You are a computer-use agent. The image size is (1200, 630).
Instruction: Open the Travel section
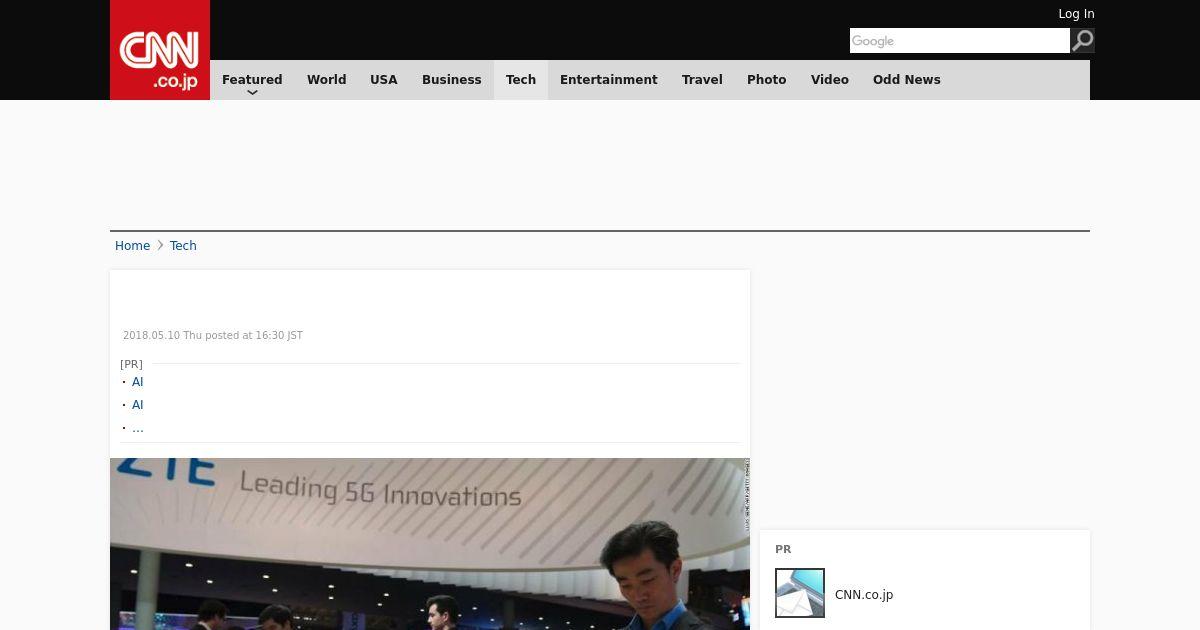(702, 80)
